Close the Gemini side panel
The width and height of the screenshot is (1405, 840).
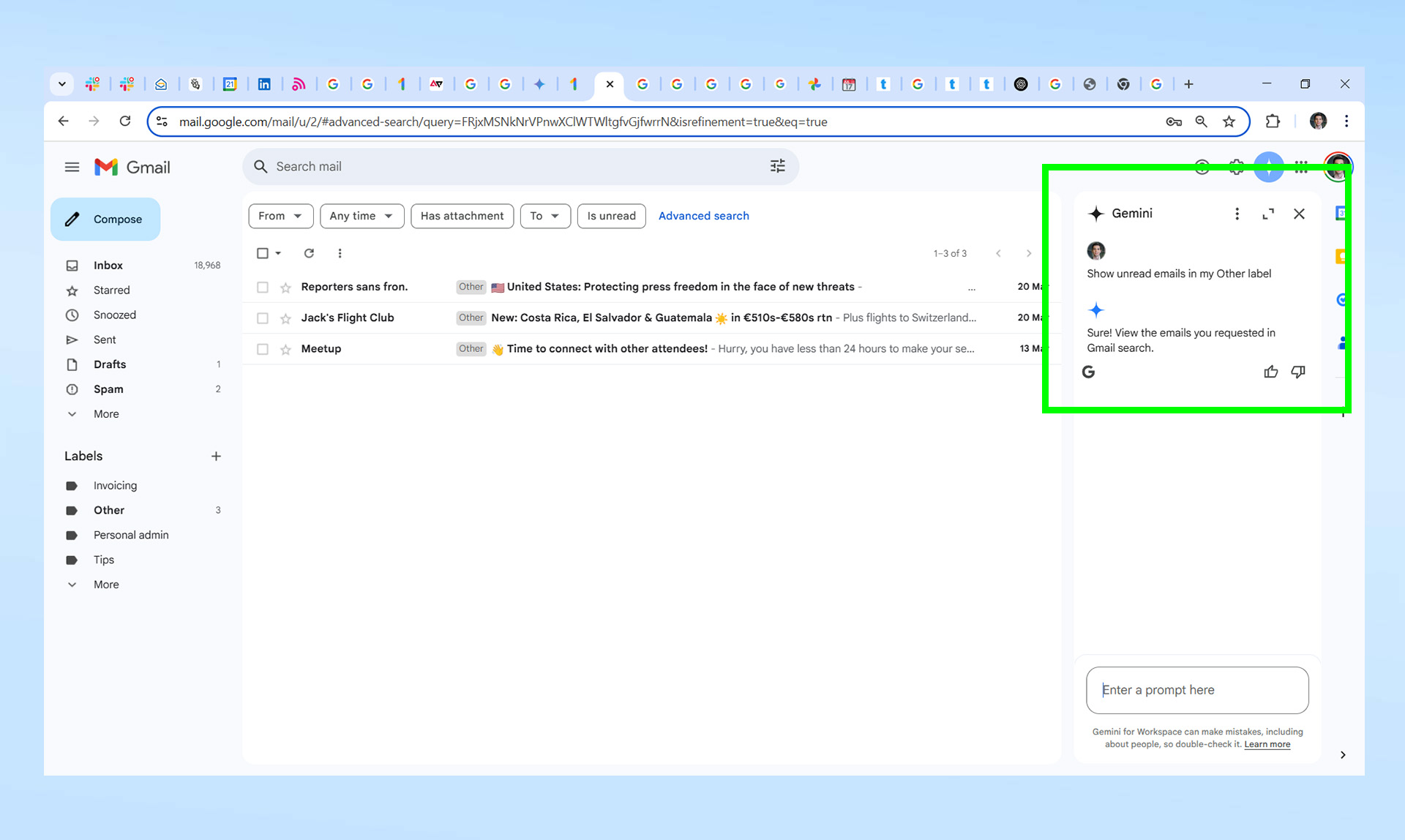tap(1299, 214)
